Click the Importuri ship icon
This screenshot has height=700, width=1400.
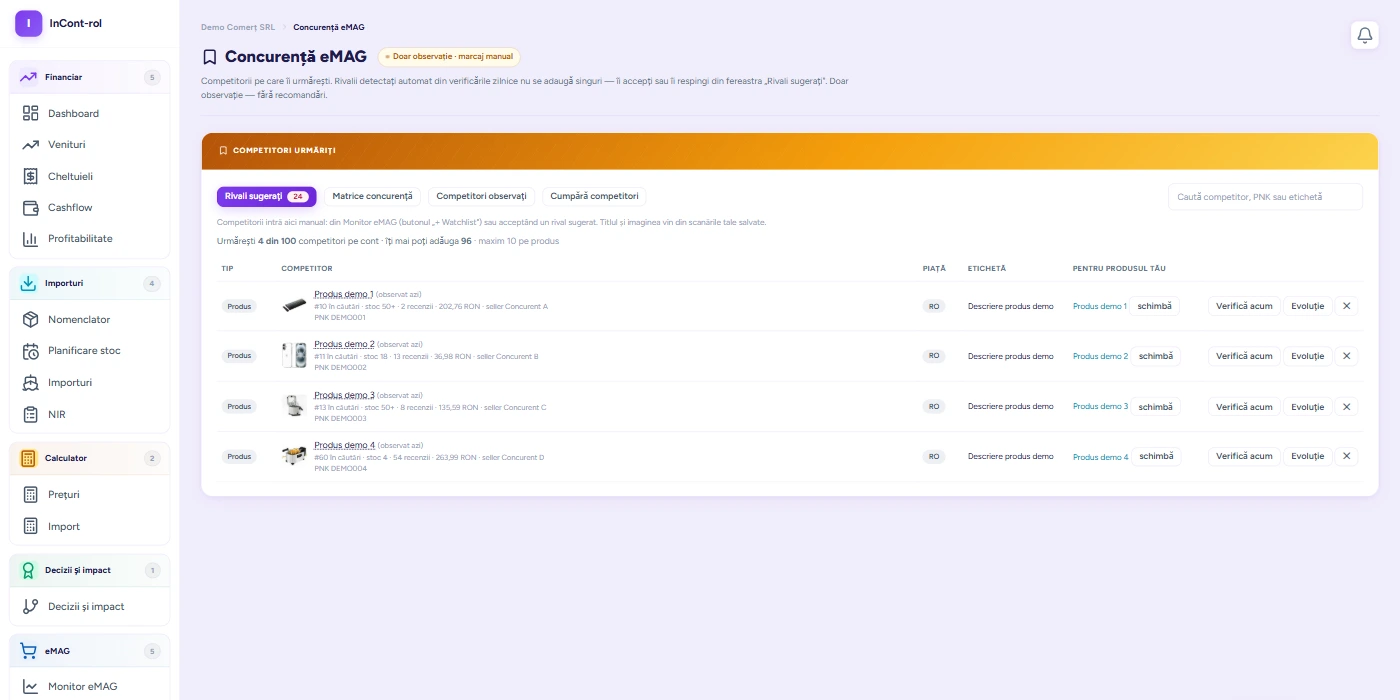(30, 382)
